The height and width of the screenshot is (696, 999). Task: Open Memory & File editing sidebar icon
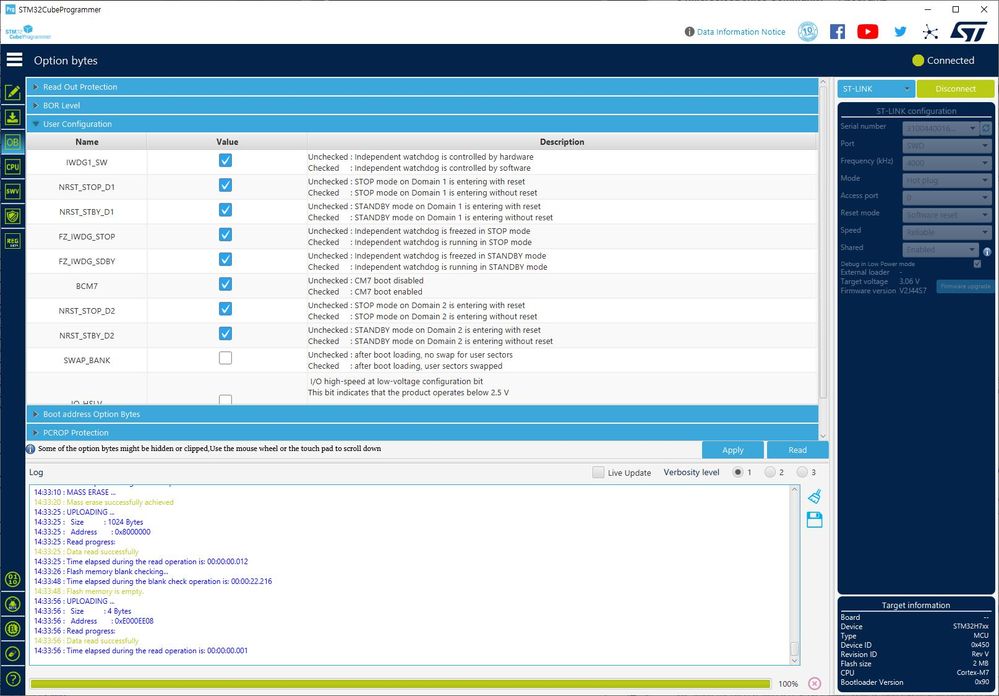[13, 92]
